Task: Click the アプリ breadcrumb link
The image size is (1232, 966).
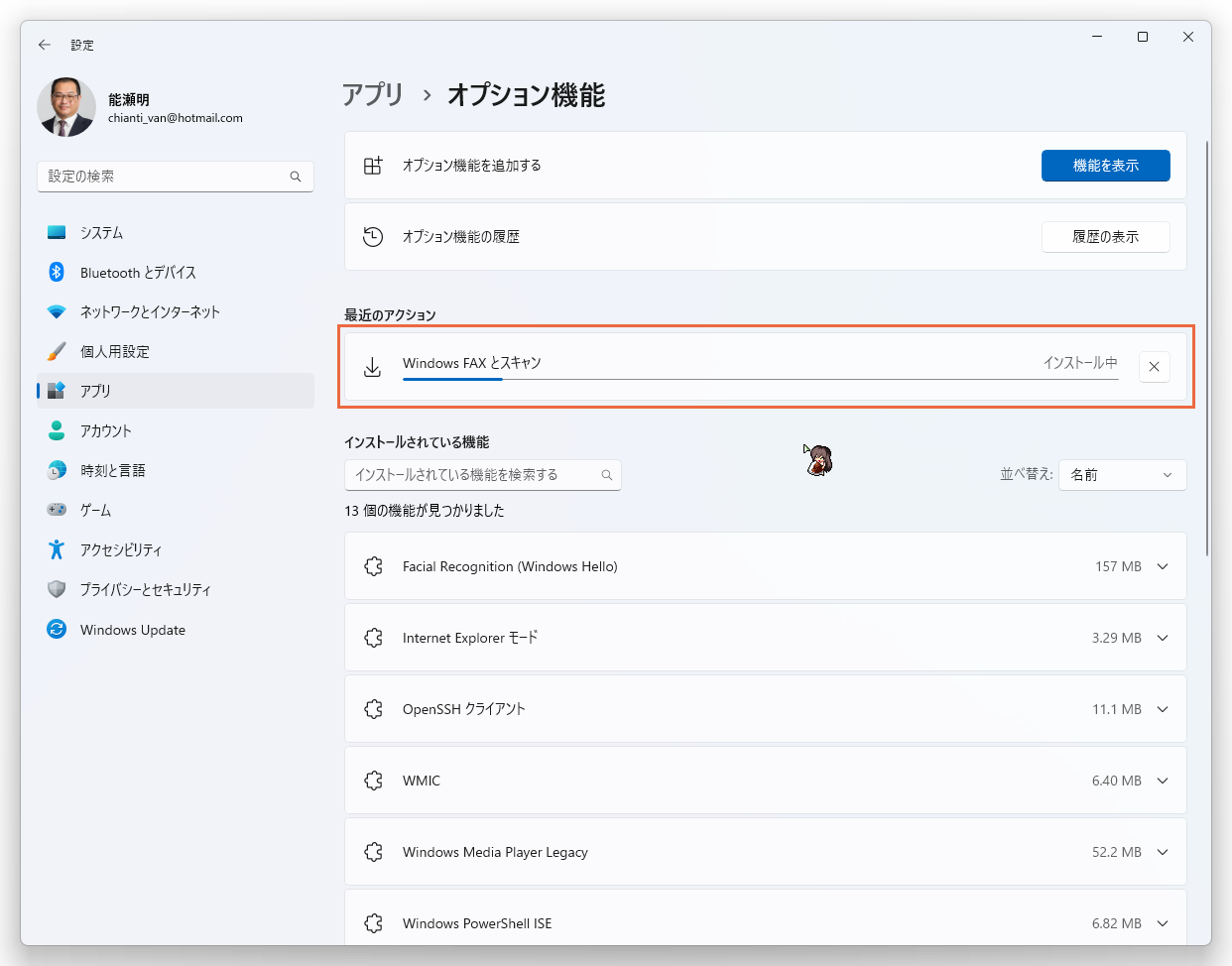Action: click(373, 95)
